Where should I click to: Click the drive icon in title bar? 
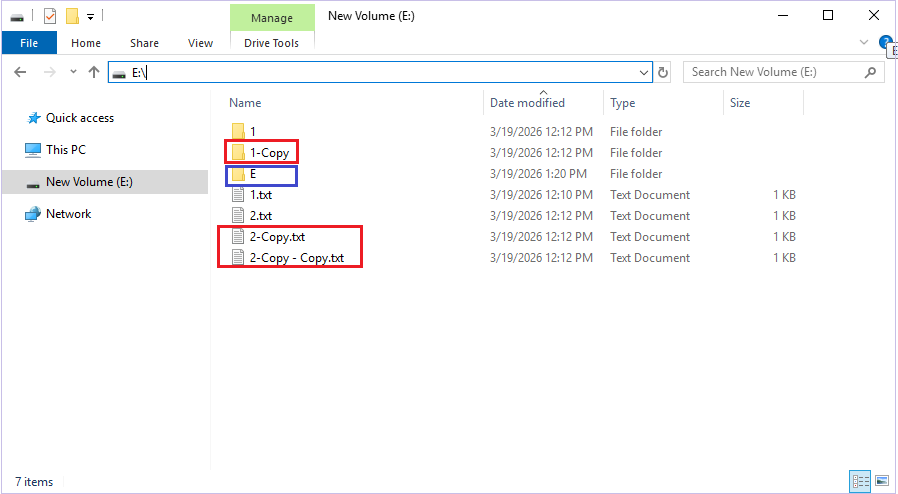click(x=17, y=17)
